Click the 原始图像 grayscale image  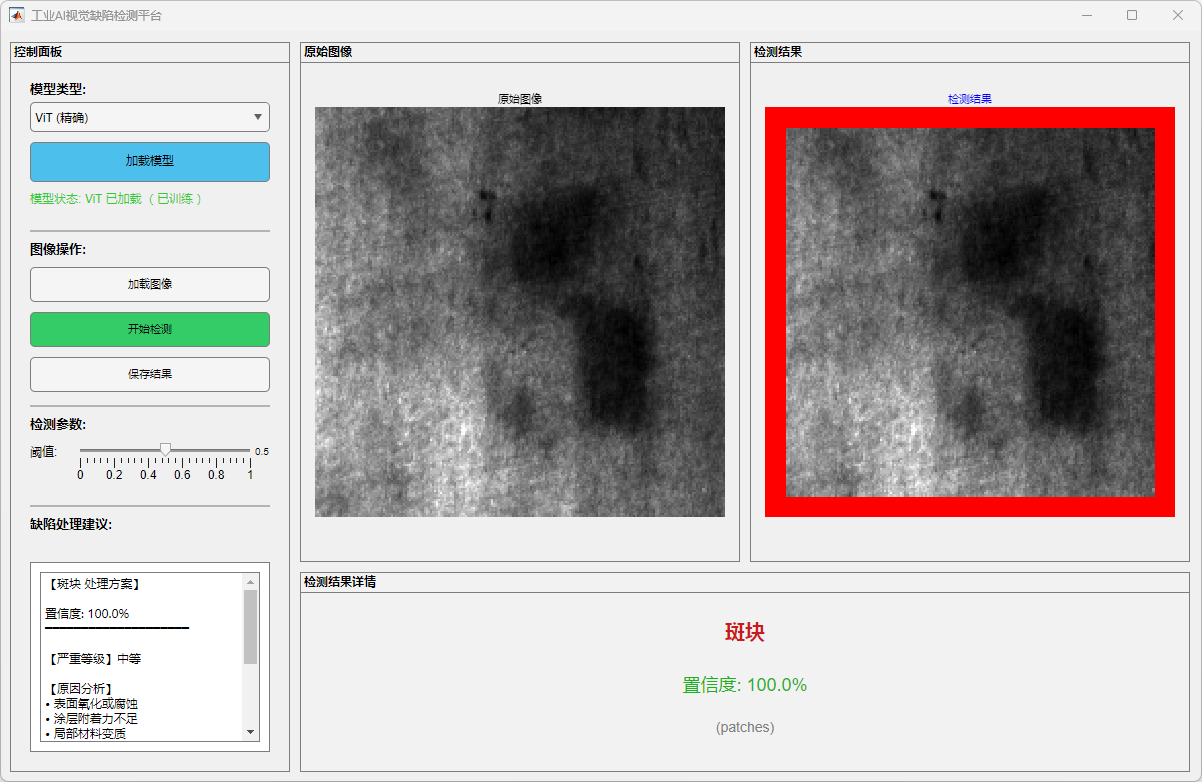click(520, 312)
